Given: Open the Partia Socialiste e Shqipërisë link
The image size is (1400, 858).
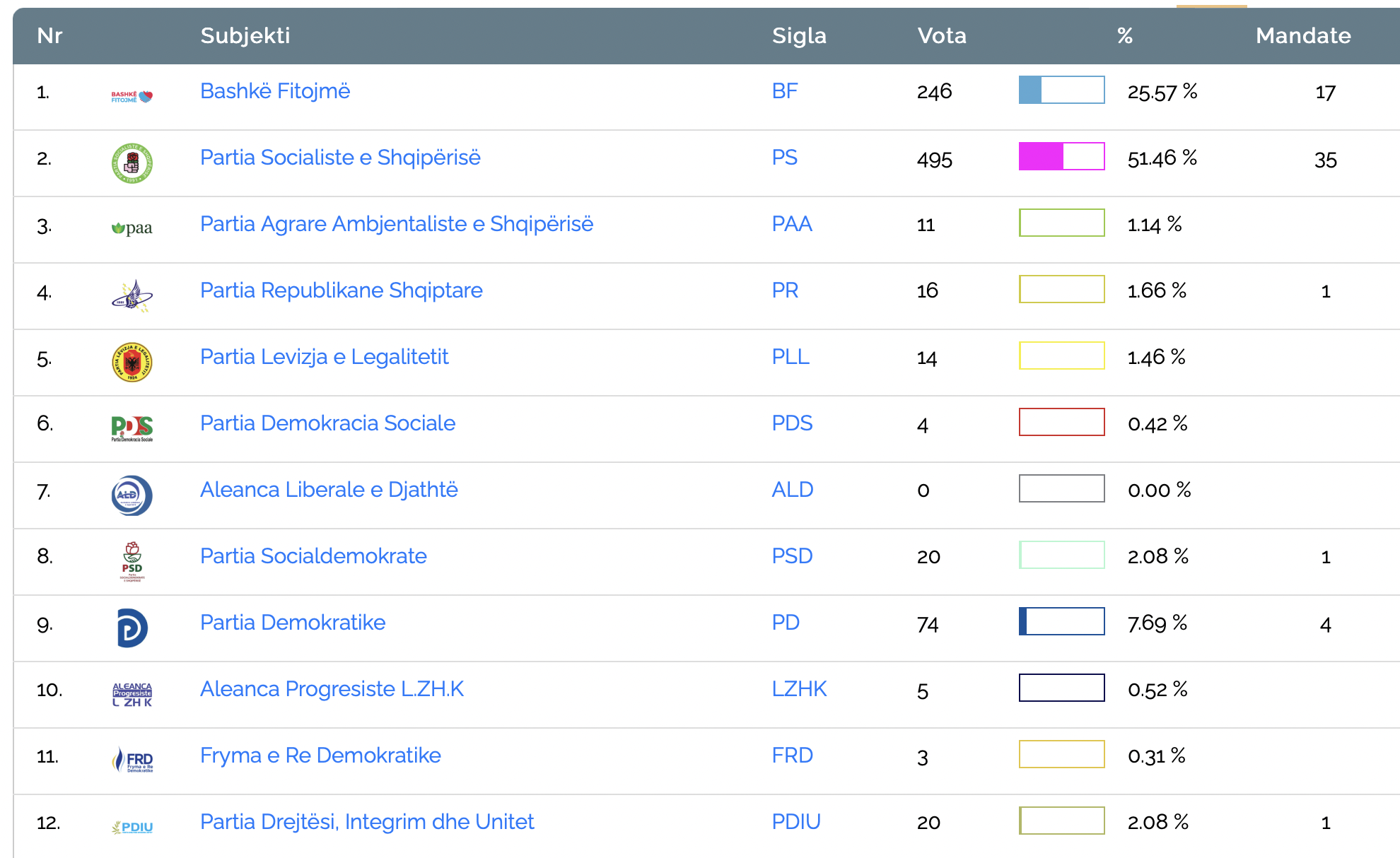Looking at the screenshot, I should tap(340, 158).
